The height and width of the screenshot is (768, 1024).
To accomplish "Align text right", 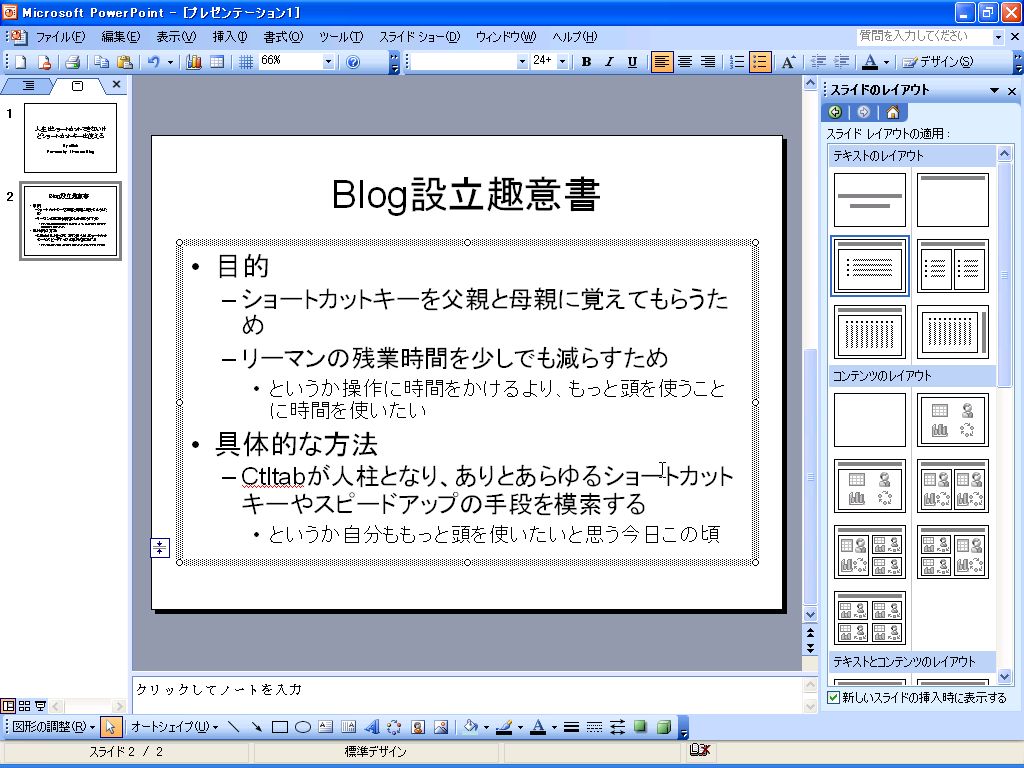I will (x=708, y=62).
